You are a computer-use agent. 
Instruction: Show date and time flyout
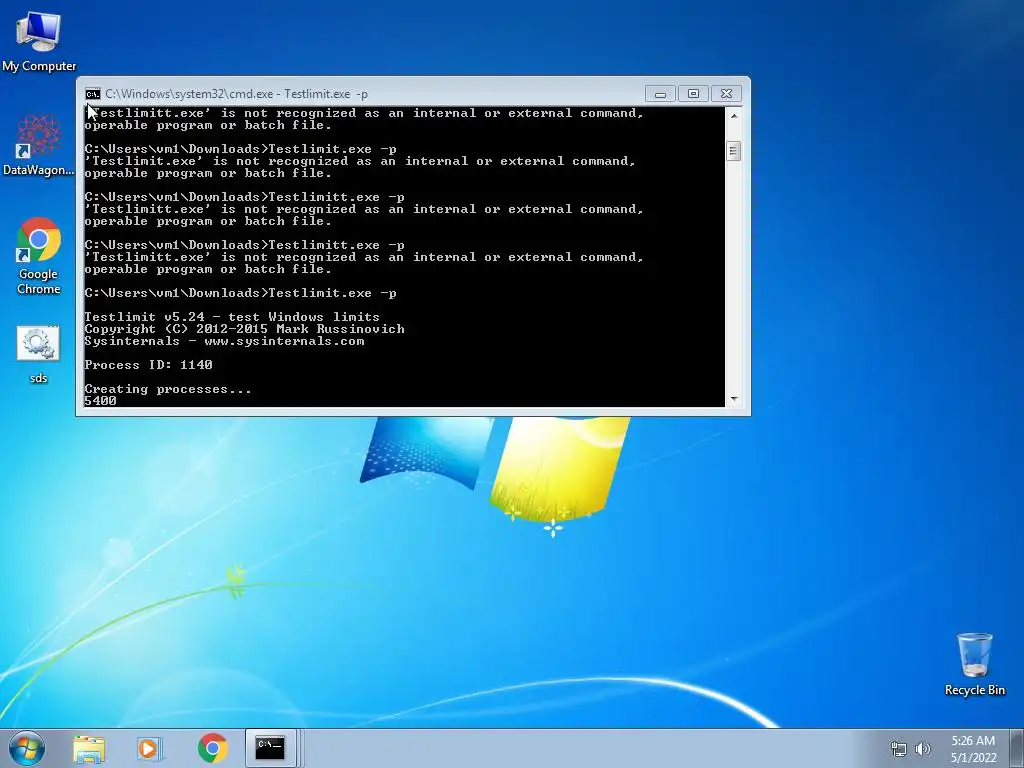(973, 749)
